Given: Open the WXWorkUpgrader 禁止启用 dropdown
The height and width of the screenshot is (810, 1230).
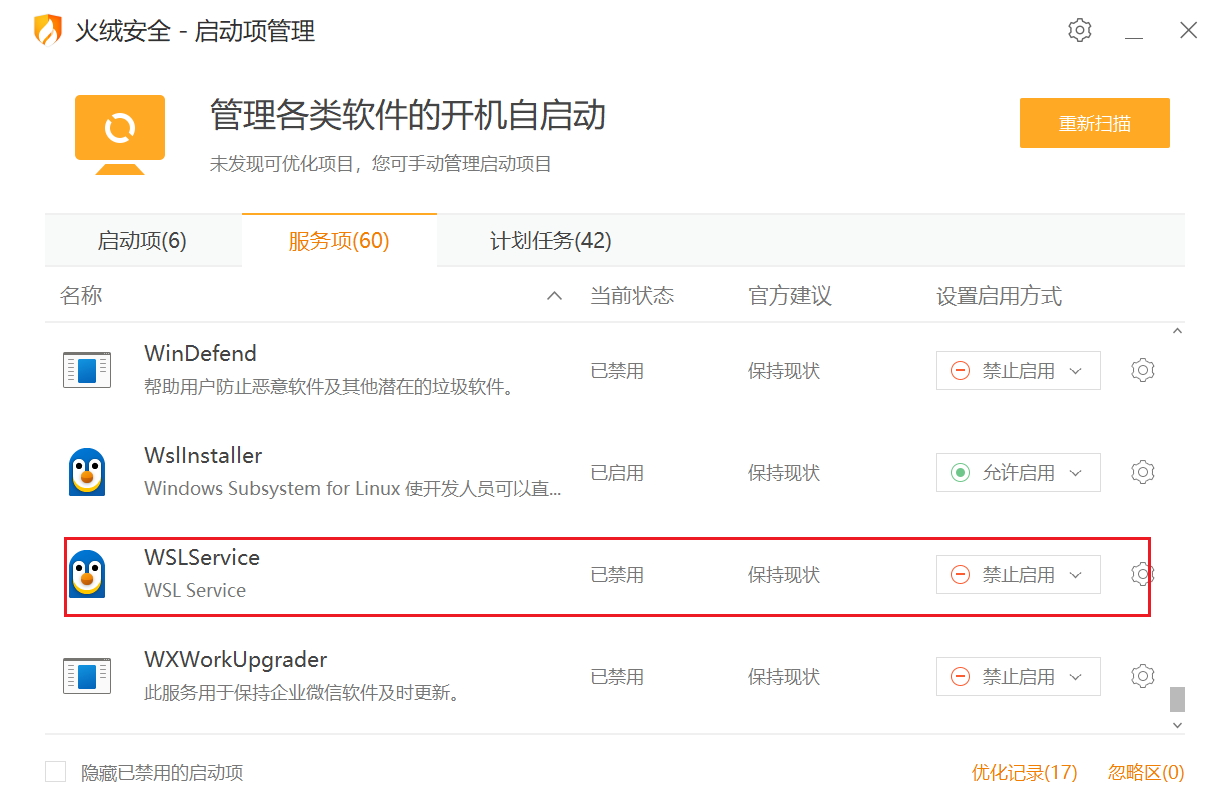Looking at the screenshot, I should tap(1018, 676).
